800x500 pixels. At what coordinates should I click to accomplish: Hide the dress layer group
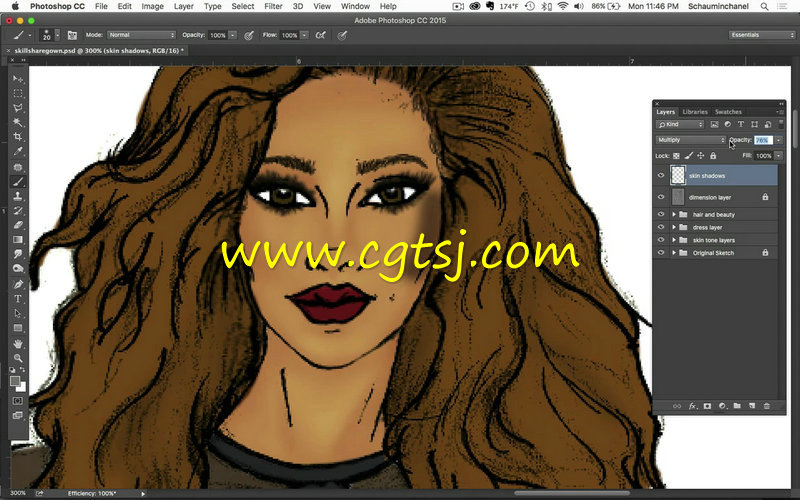(x=661, y=227)
